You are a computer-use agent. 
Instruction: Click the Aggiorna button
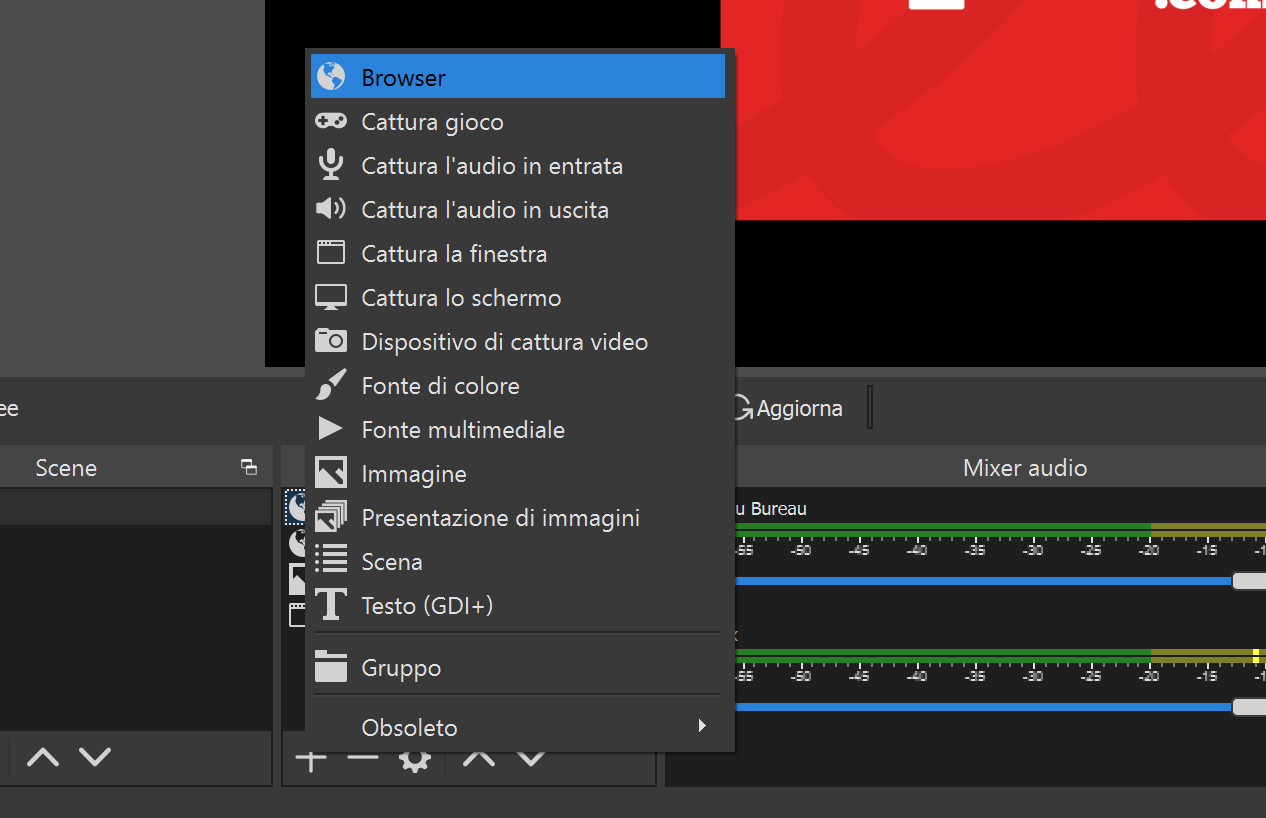[788, 408]
